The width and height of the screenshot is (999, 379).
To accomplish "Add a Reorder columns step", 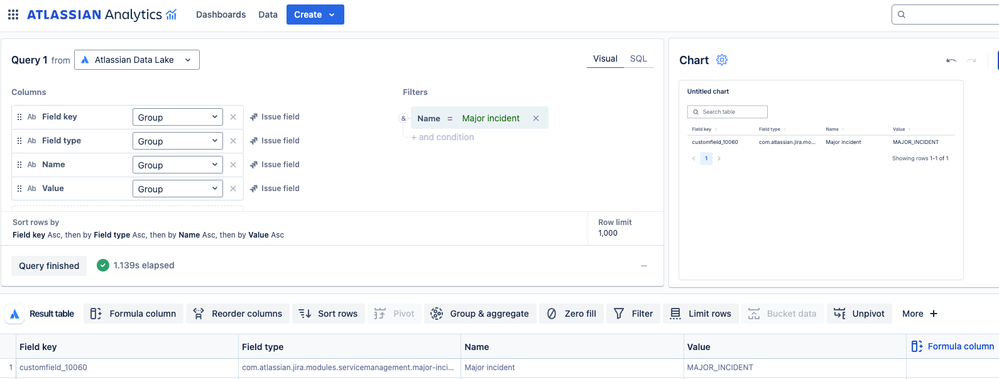I will pyautogui.click(x=238, y=313).
